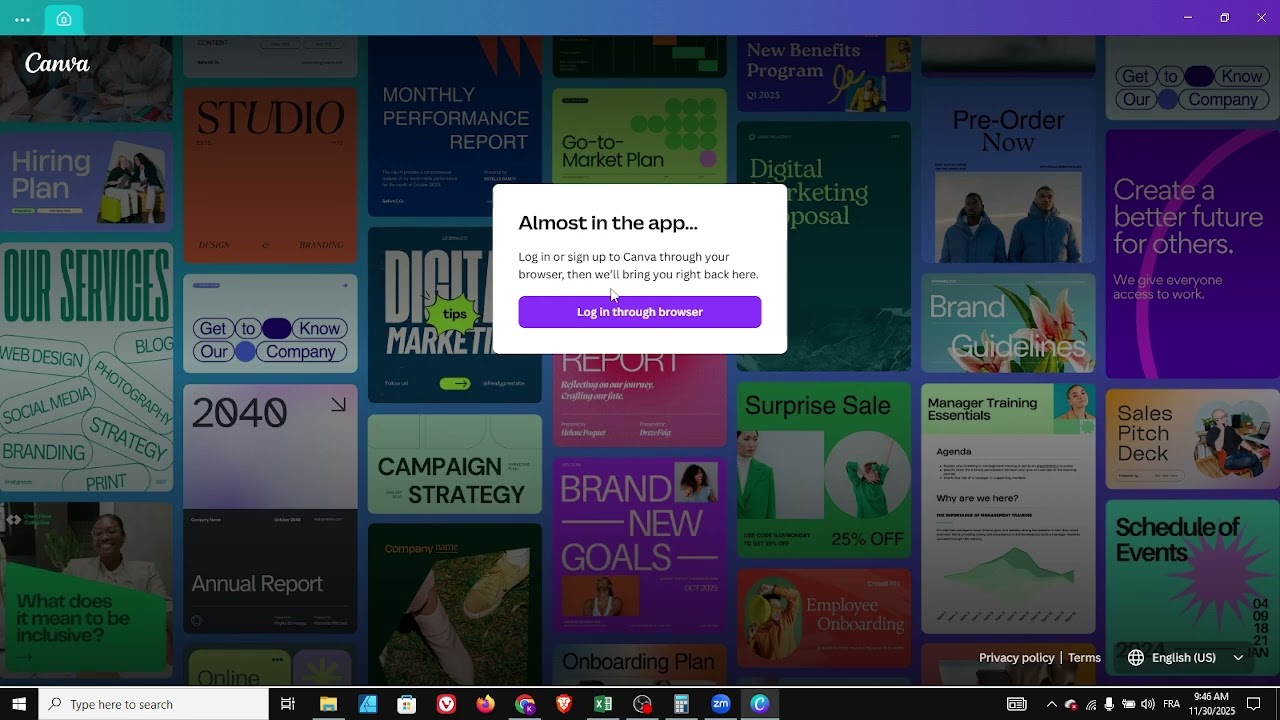Screen dimensions: 1280x720
Task: Launch Chrome from taskbar
Action: coord(525,704)
